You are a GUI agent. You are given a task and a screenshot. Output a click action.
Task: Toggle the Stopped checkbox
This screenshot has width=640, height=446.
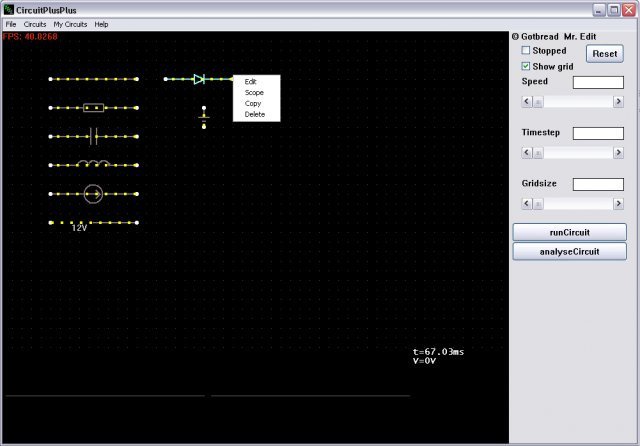(x=526, y=50)
